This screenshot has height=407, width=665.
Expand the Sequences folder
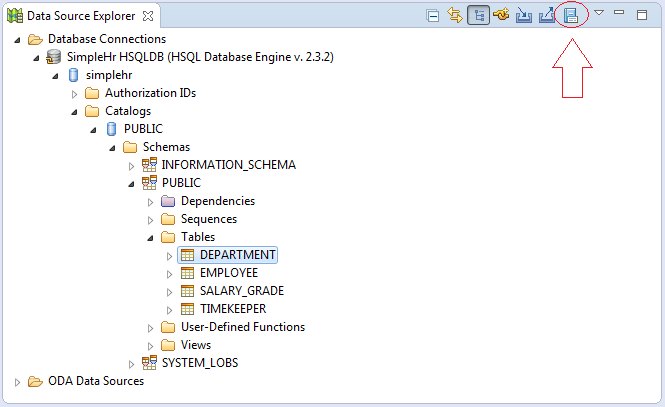(x=150, y=220)
